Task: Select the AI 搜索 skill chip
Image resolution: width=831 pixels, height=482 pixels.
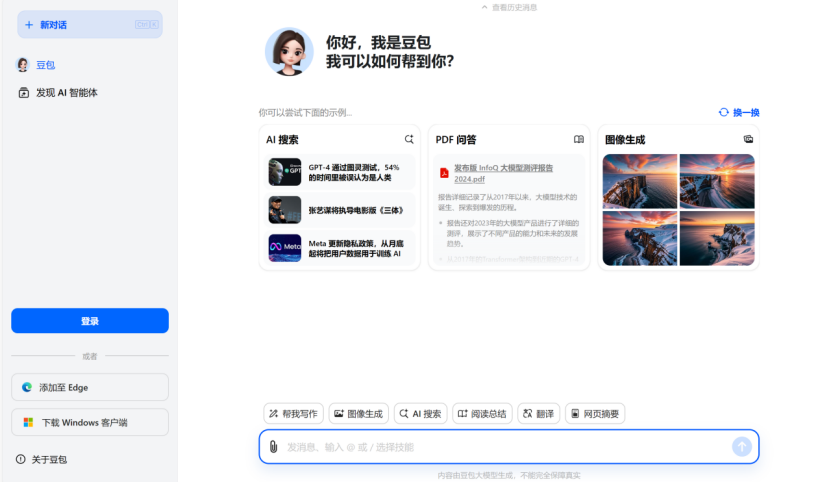Action: 421,414
